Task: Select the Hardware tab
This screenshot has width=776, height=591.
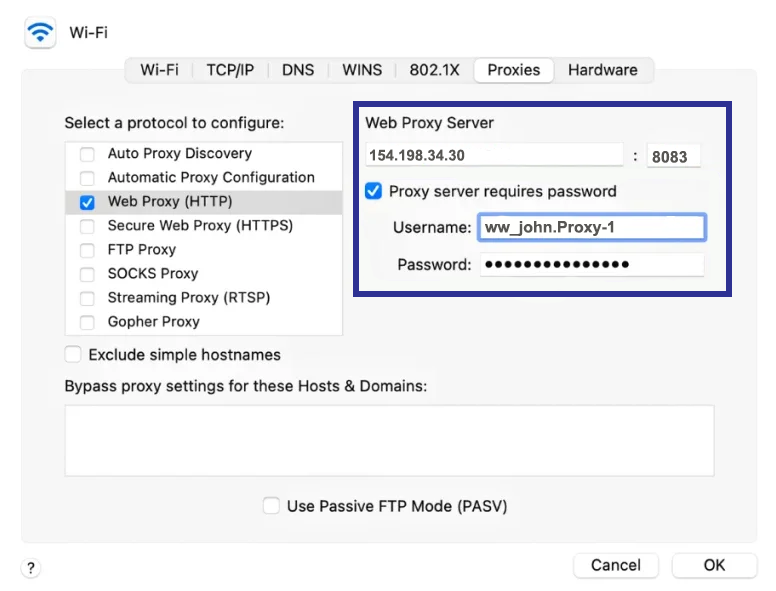Action: click(602, 70)
